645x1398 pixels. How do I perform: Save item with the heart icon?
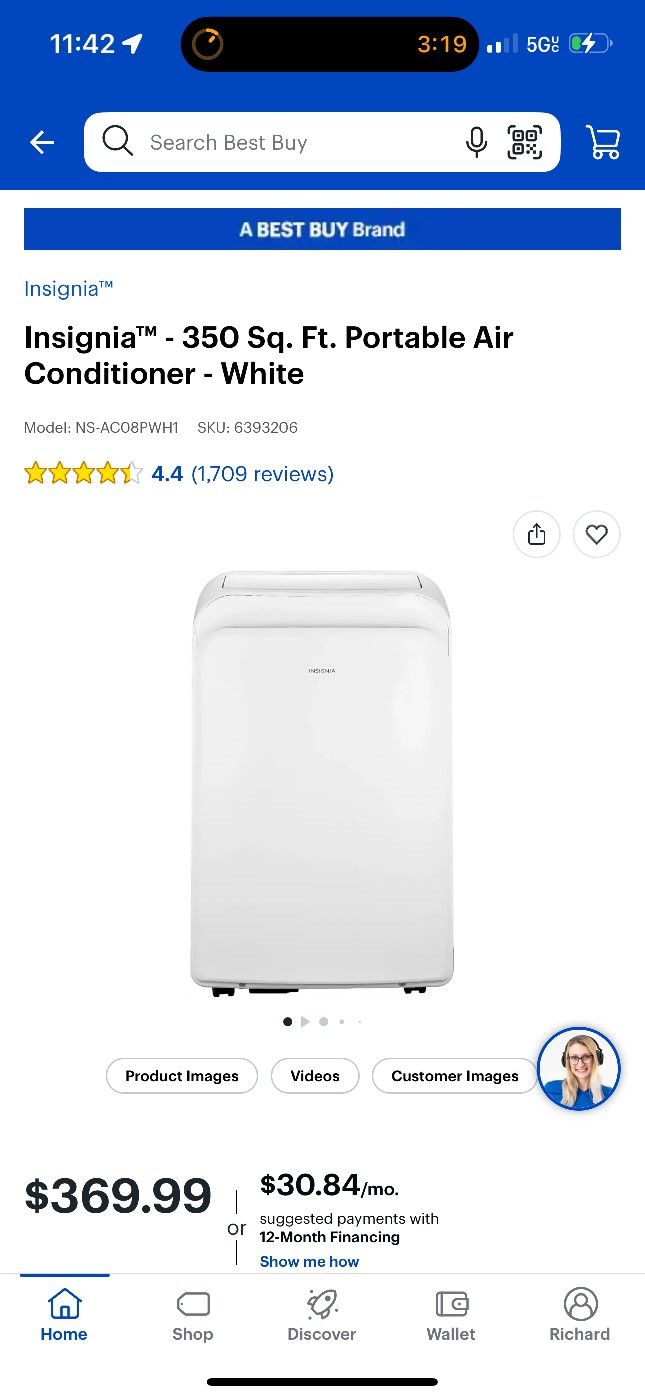[x=597, y=535]
